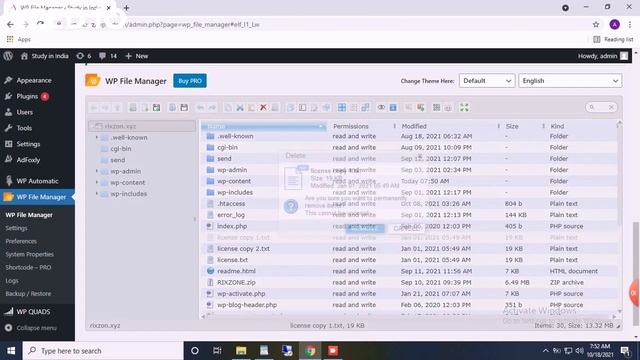Click the select all toolbar icon
The width and height of the screenshot is (640, 360).
(342, 108)
